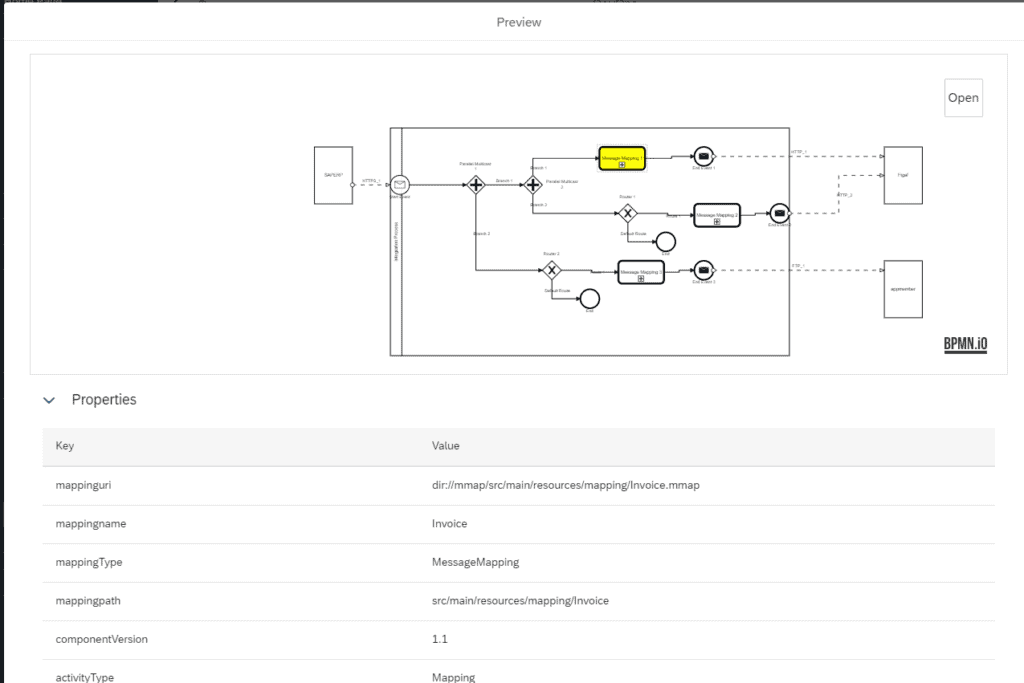The image size is (1024, 683).
Task: Click the componentVersion key cell
Action: [101, 639]
